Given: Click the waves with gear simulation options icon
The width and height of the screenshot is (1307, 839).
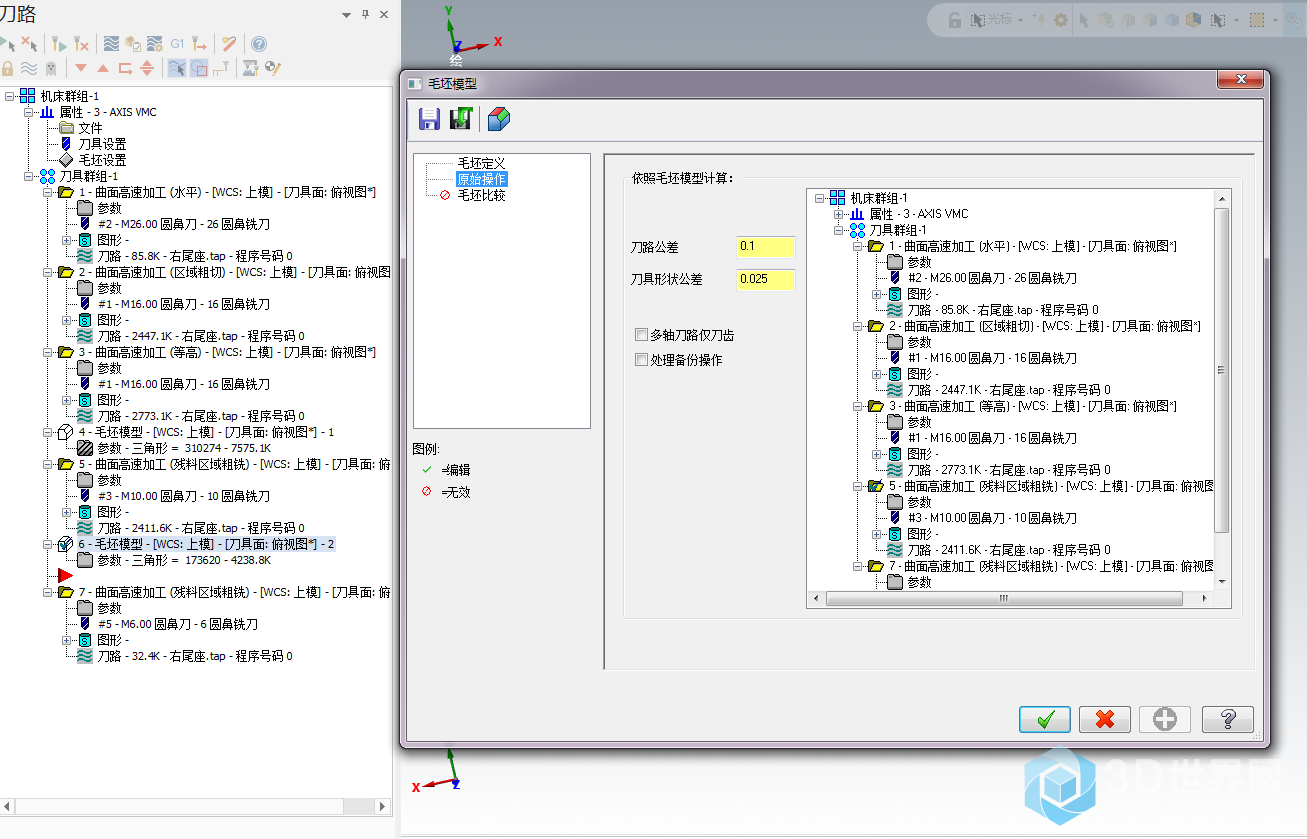Looking at the screenshot, I should coord(155,44).
